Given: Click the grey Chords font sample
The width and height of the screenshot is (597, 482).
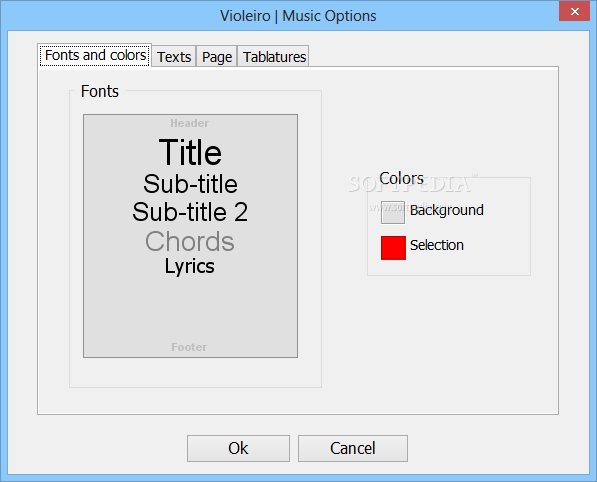Looking at the screenshot, I should coord(190,241).
